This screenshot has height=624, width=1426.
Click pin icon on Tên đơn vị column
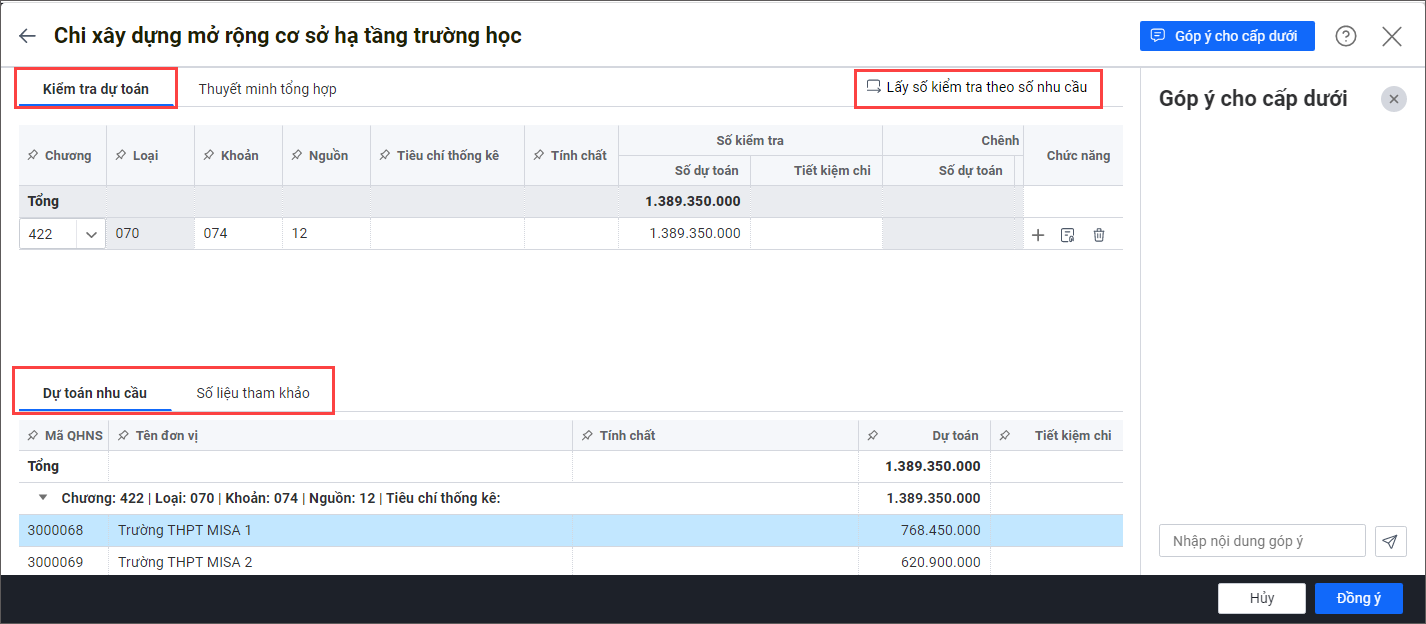coord(124,436)
